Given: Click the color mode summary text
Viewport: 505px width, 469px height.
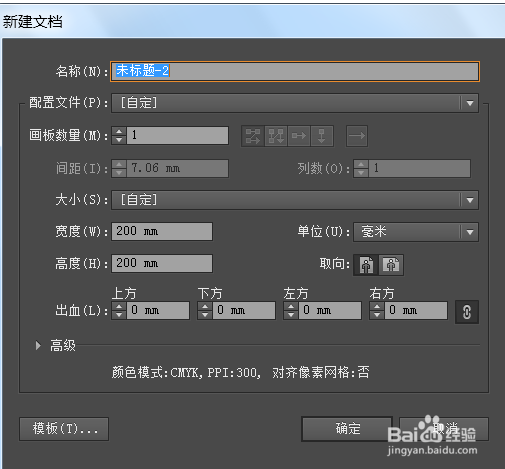Looking at the screenshot, I should [x=241, y=373].
